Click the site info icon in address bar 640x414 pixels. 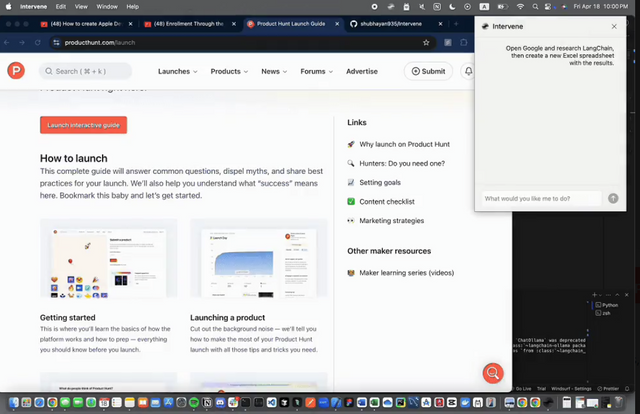click(x=56, y=42)
